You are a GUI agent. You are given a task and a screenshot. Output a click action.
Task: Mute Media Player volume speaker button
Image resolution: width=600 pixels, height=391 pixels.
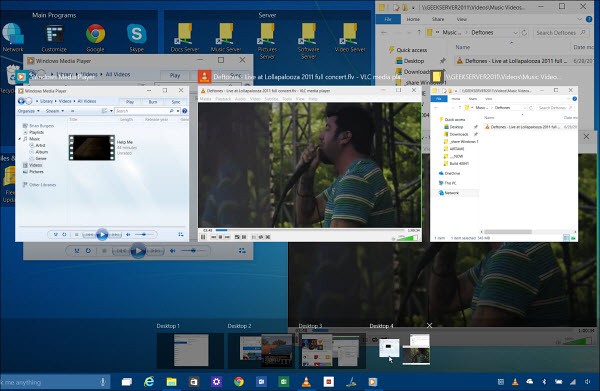point(128,234)
